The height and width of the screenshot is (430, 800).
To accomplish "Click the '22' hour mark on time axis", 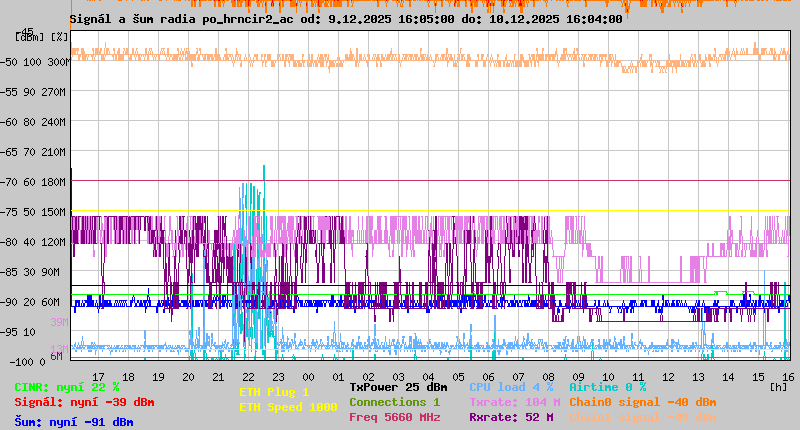I will pos(249,376).
